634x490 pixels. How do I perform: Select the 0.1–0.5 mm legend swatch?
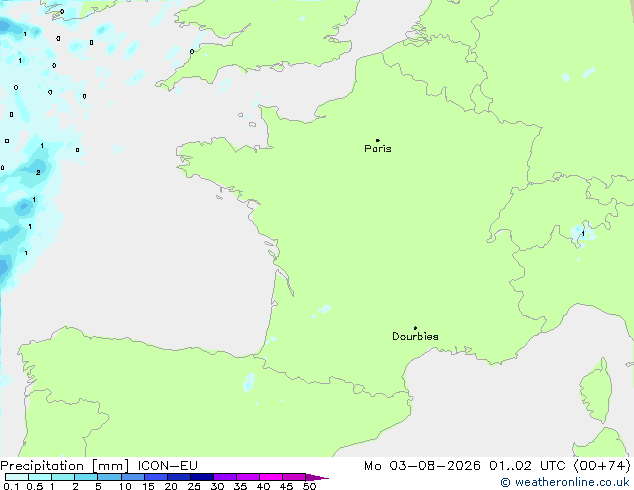(17, 477)
